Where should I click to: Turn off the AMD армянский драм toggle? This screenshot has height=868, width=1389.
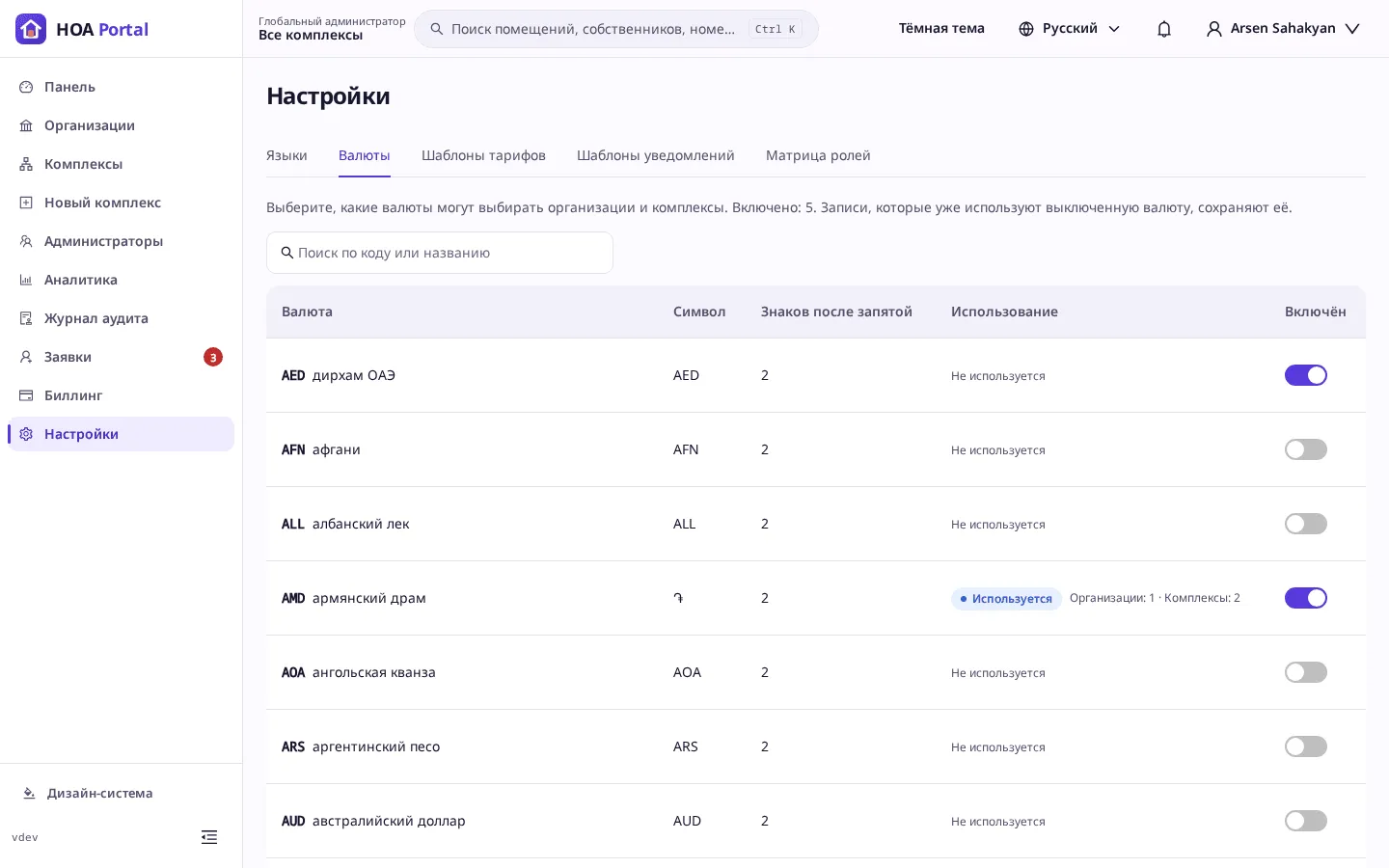point(1306,598)
